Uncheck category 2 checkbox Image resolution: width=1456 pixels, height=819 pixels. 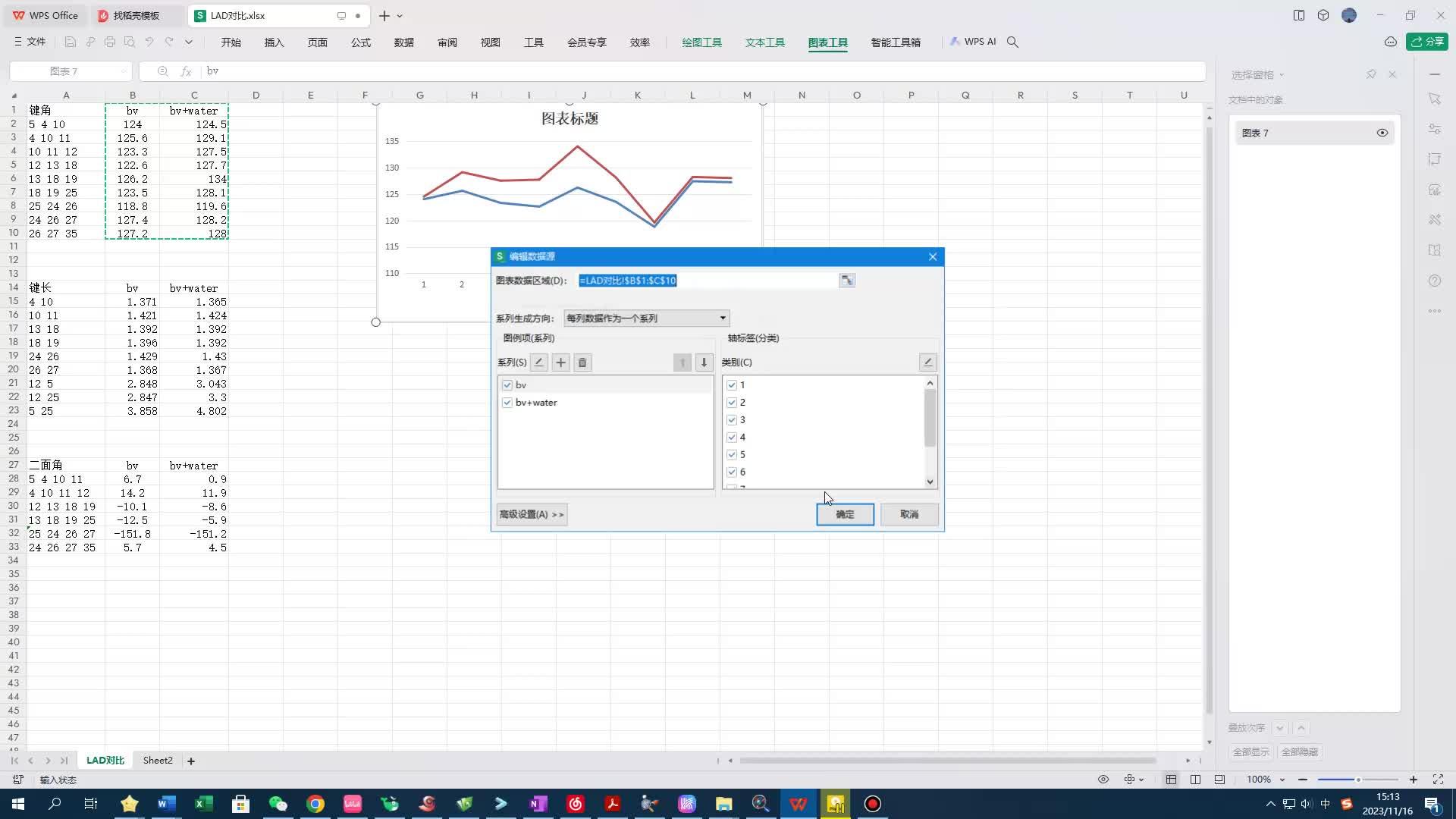[732, 403]
